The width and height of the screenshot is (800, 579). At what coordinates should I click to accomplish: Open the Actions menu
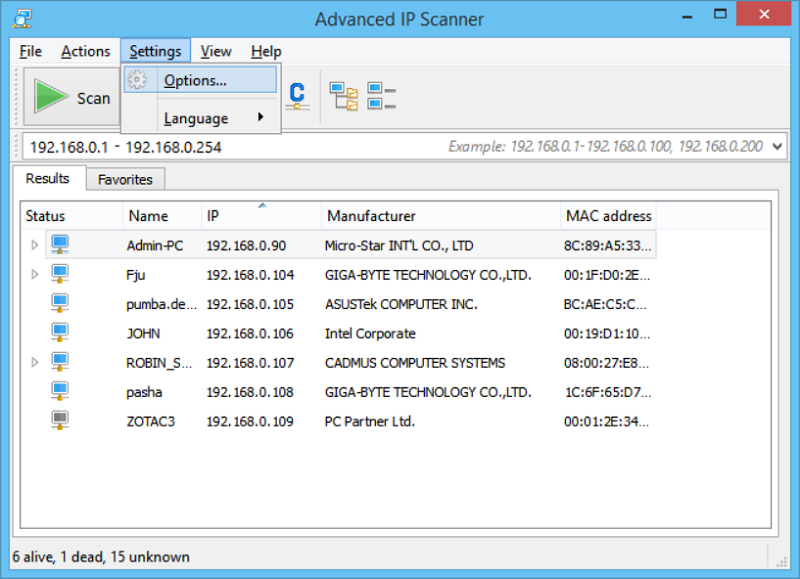point(85,51)
